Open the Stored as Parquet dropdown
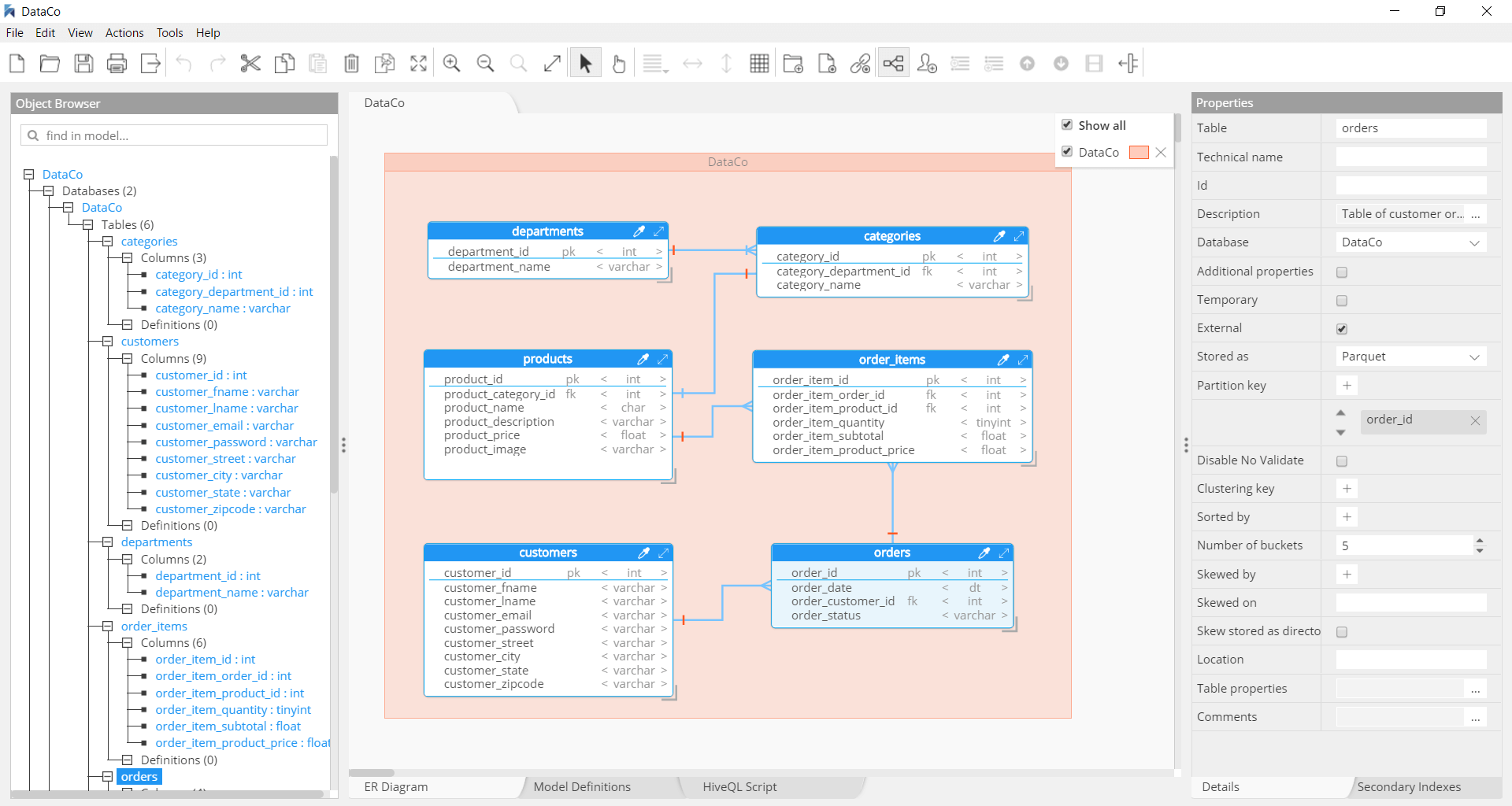Viewport: 1512px width, 806px height. (1410, 357)
